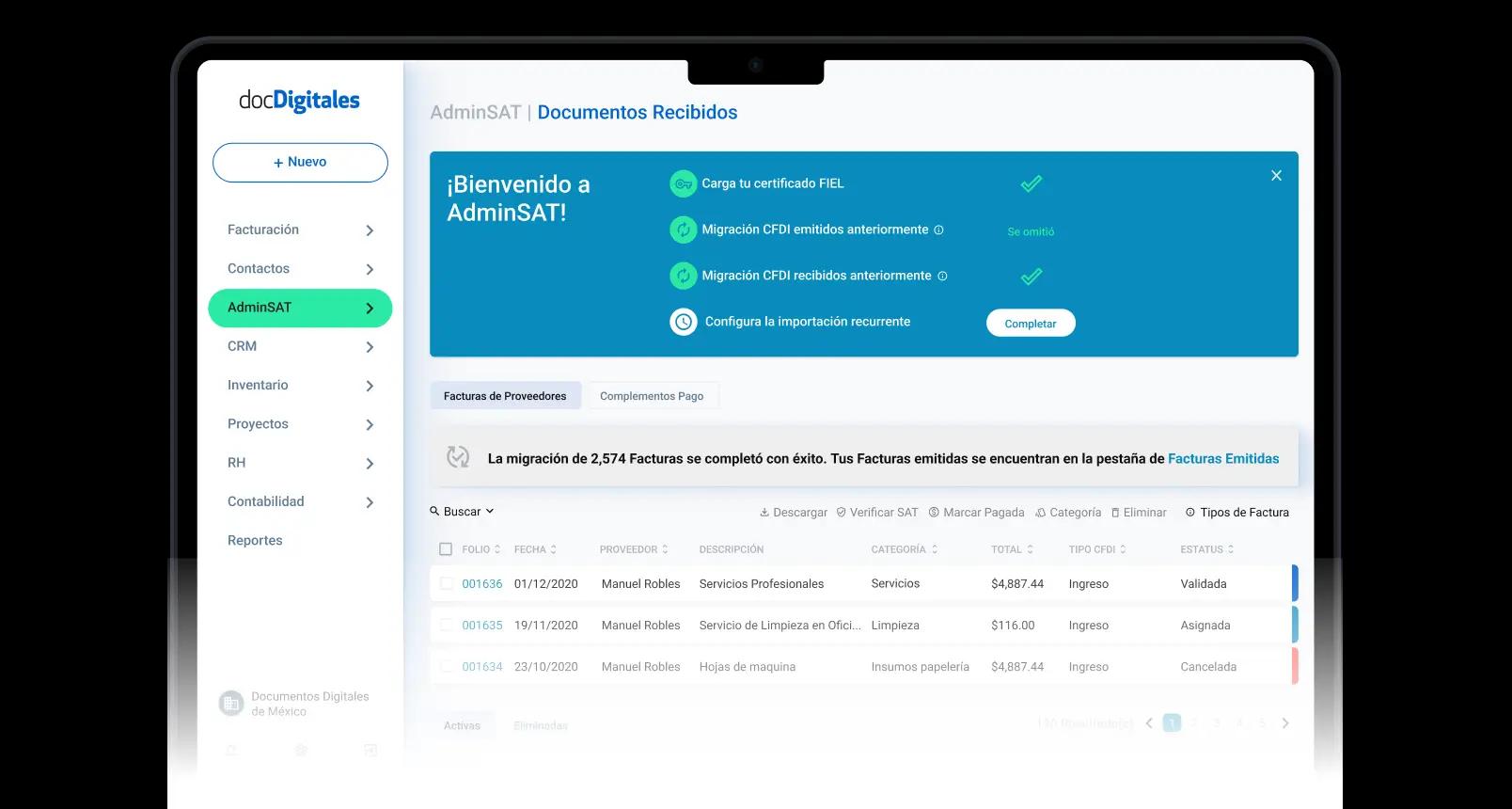Click the Se omitió status text
The image size is (1512, 809).
pyautogui.click(x=1031, y=231)
